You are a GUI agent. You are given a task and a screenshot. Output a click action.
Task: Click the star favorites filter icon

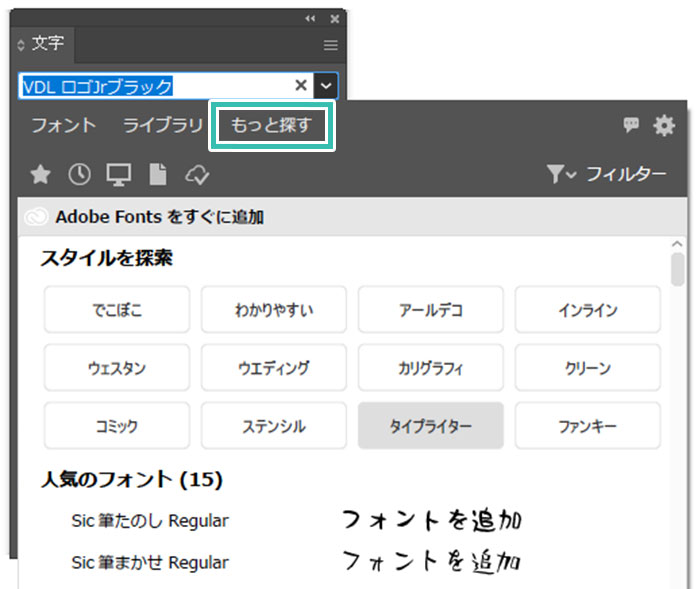pos(40,175)
